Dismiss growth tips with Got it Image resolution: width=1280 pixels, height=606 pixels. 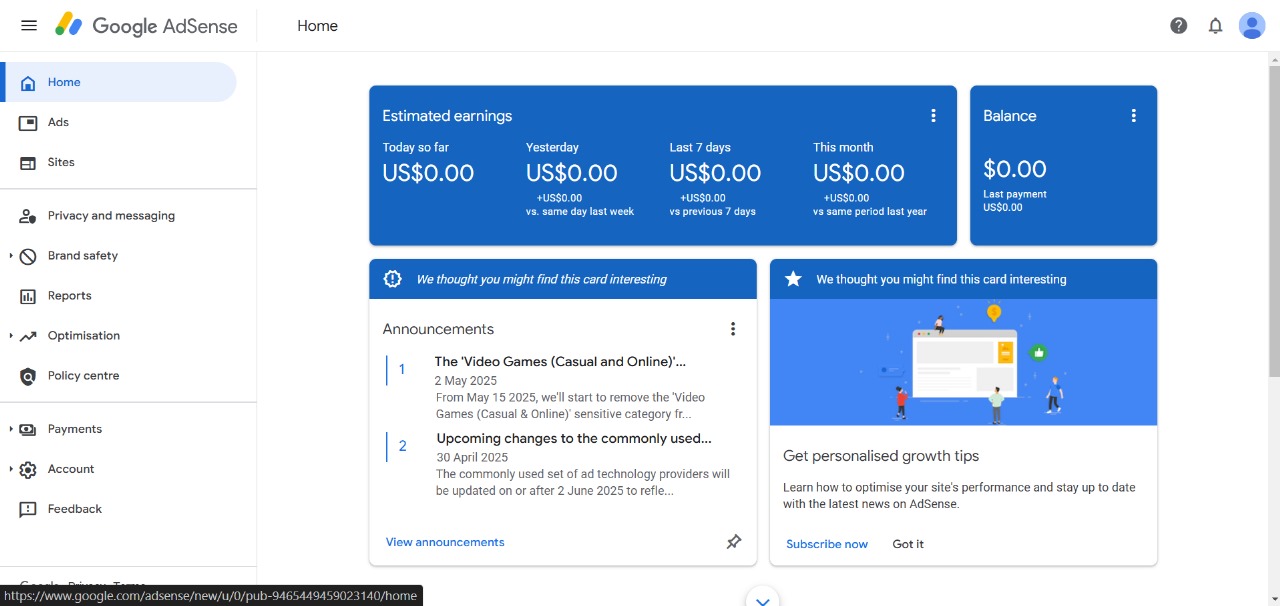point(908,544)
